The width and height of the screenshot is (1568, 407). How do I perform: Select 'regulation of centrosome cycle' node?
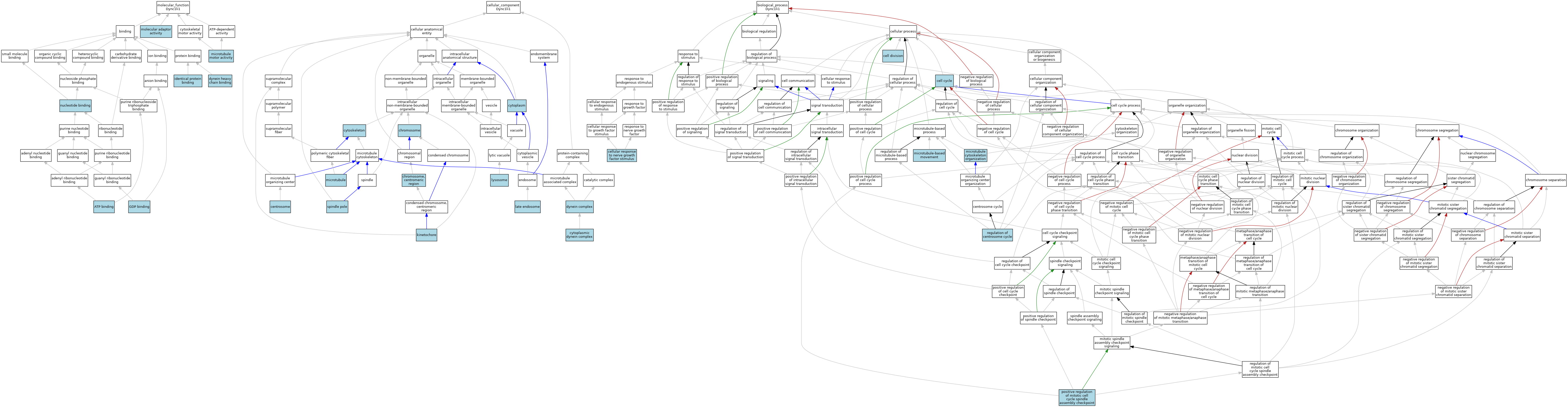[x=997, y=235]
